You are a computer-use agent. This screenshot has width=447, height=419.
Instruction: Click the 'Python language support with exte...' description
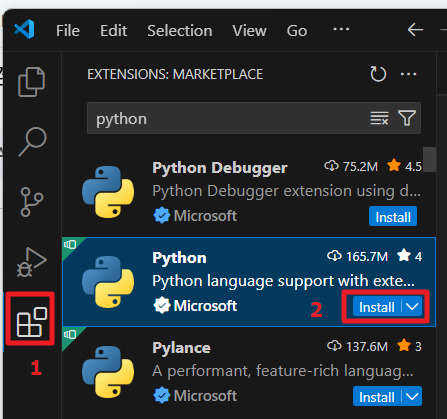[284, 281]
